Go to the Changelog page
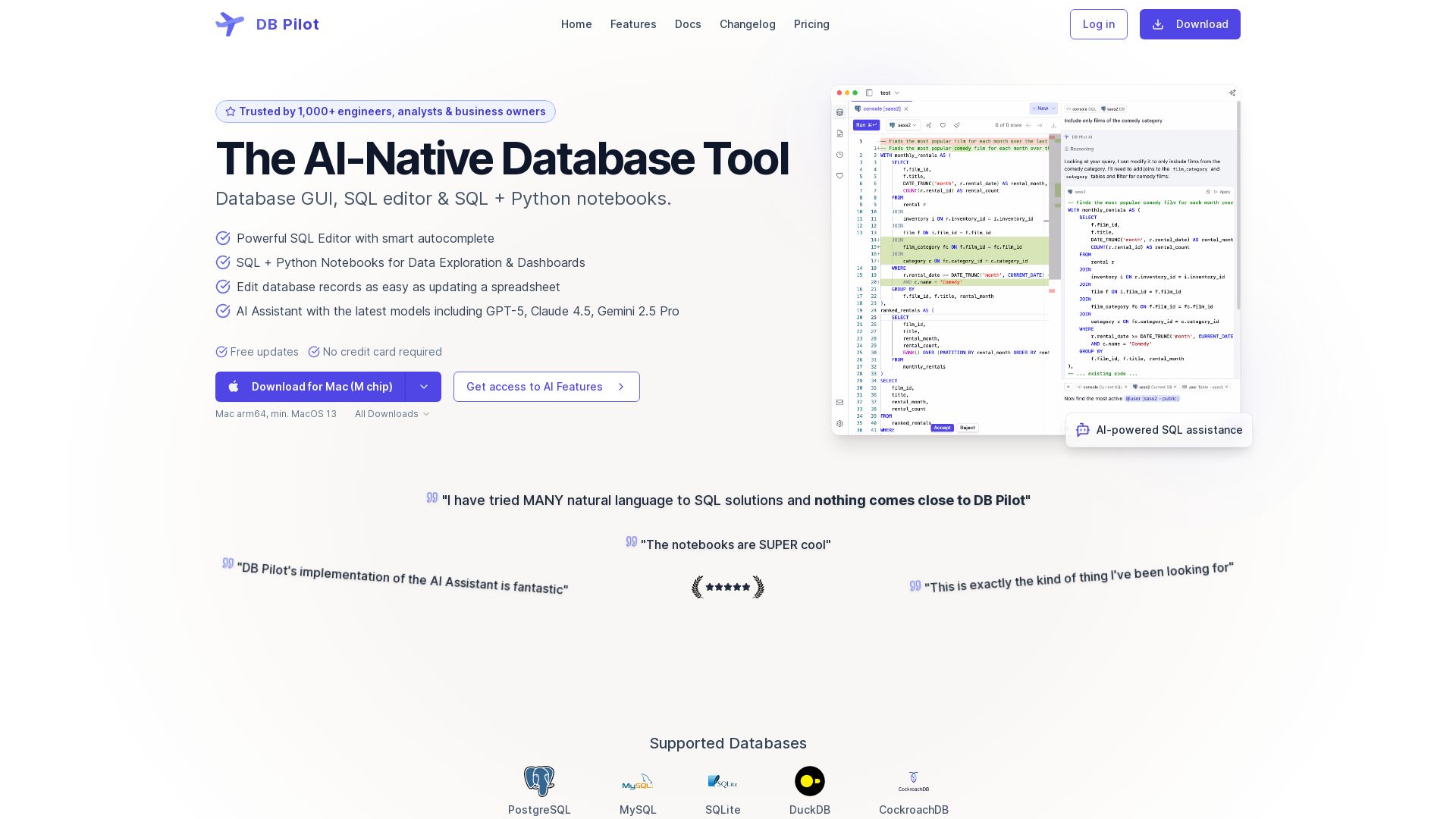1456x819 pixels. 747,24
